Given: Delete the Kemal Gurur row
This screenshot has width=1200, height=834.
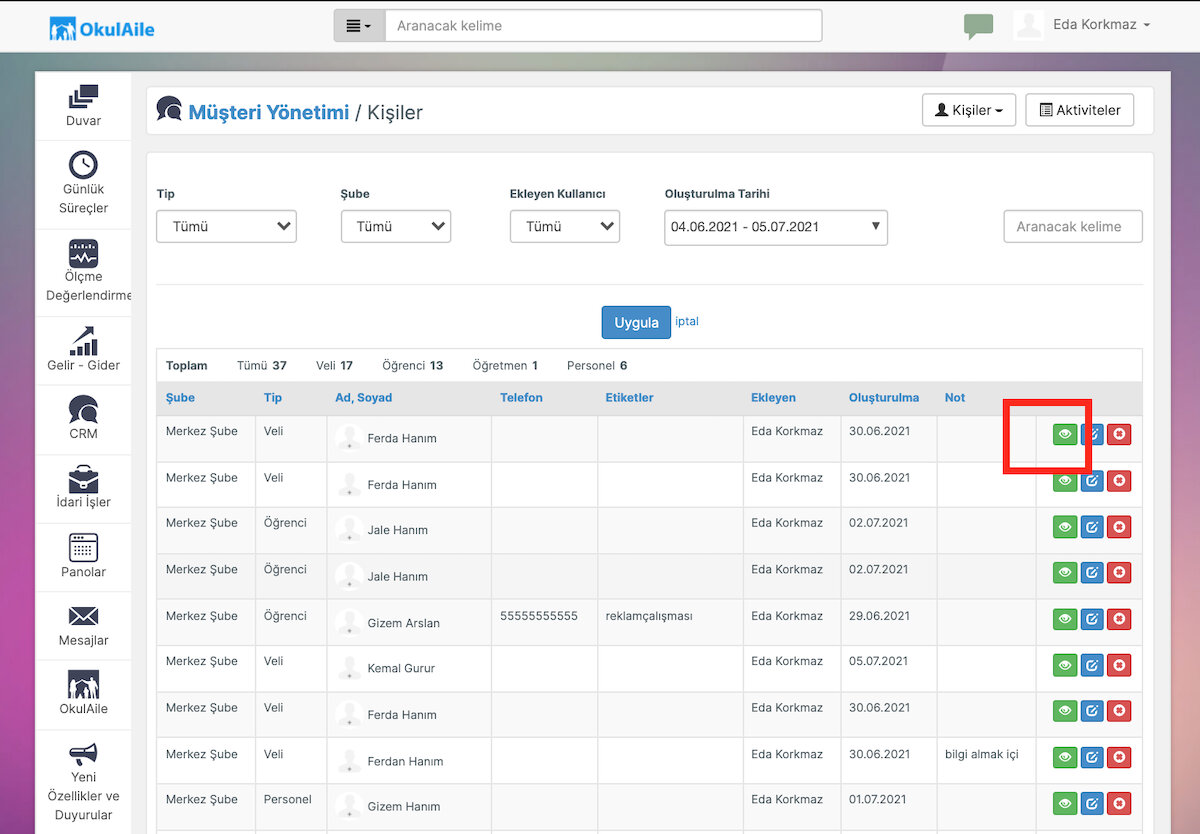Looking at the screenshot, I should point(1119,665).
